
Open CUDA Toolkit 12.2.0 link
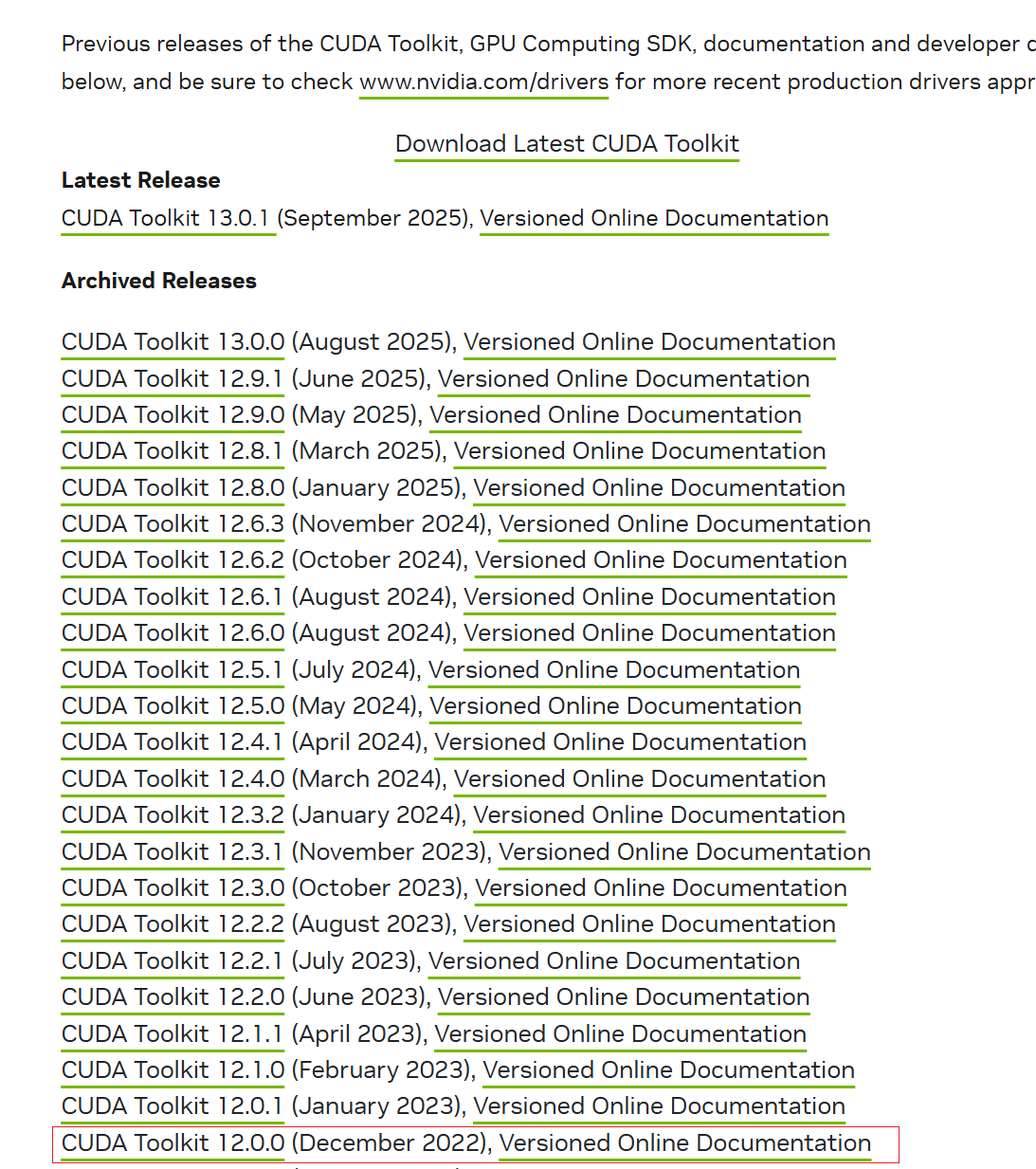[x=173, y=997]
